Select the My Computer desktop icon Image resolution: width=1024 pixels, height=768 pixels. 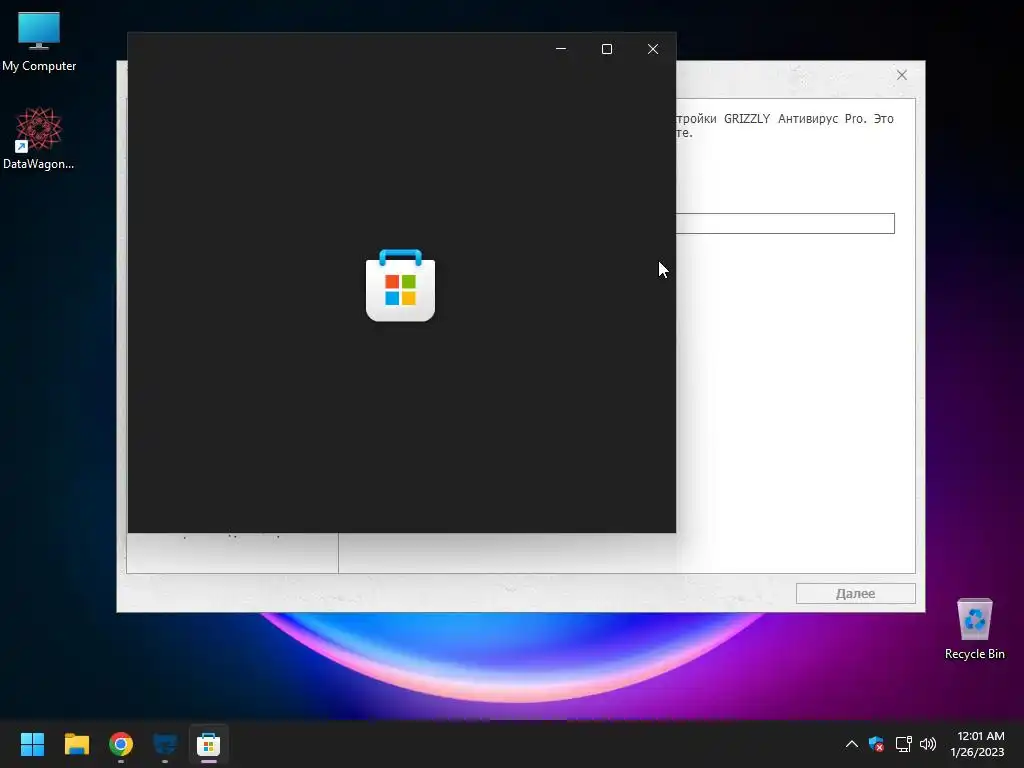pos(39,42)
